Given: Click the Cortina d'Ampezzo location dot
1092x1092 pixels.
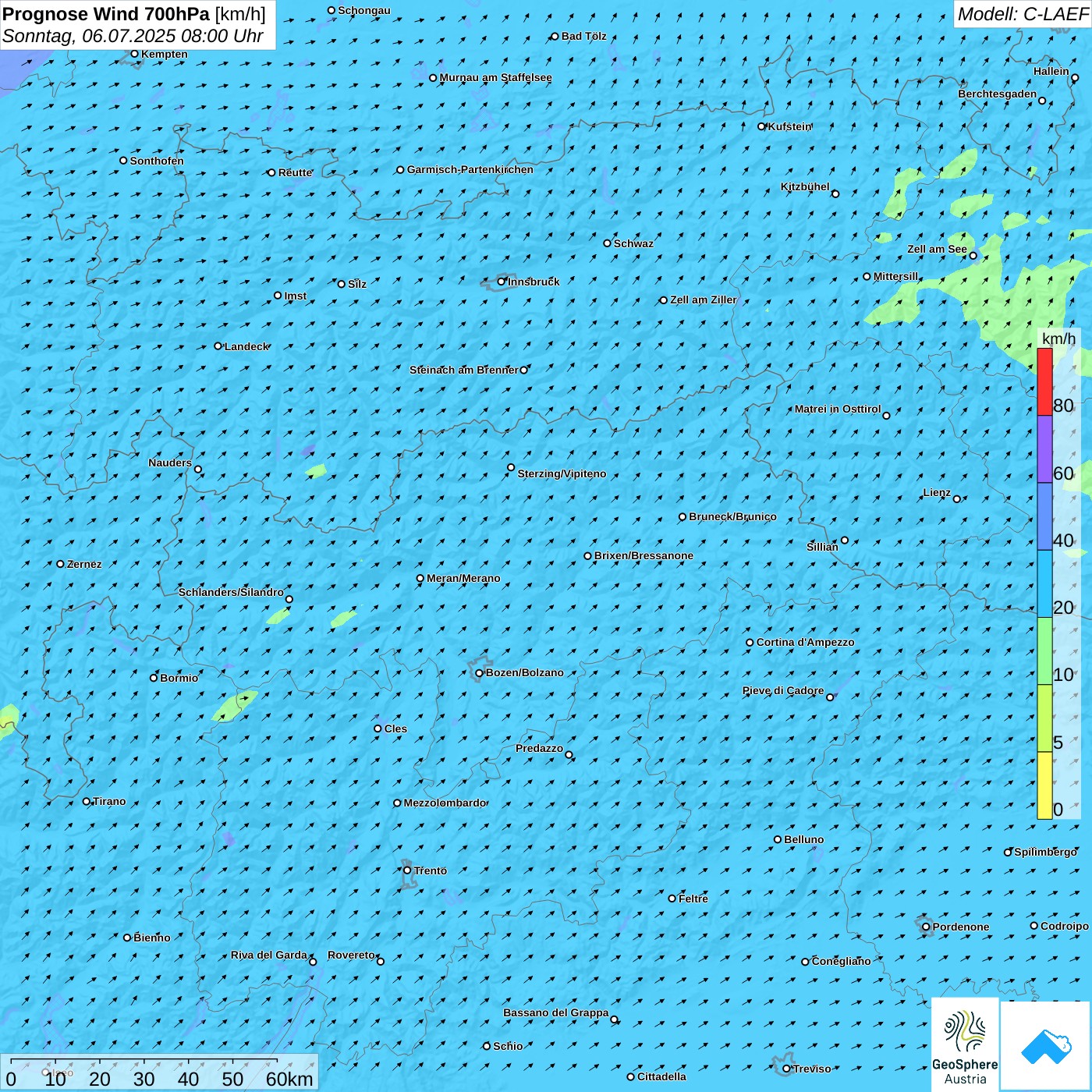Looking at the screenshot, I should pos(750,643).
